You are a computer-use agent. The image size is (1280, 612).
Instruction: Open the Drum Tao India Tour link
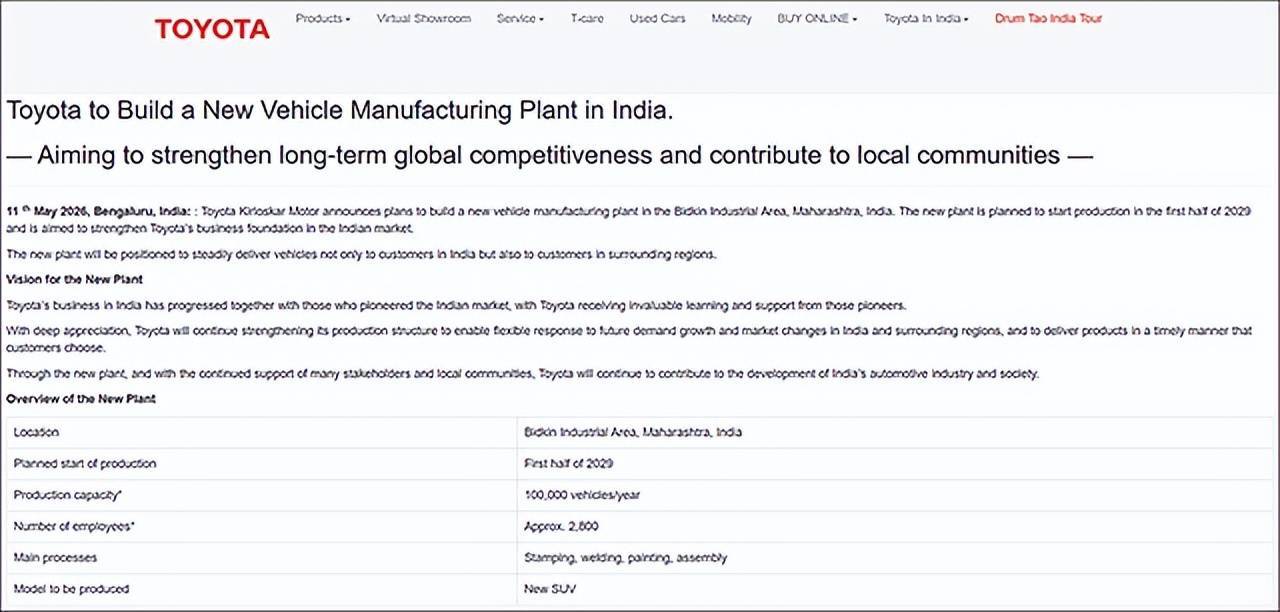click(x=1048, y=18)
